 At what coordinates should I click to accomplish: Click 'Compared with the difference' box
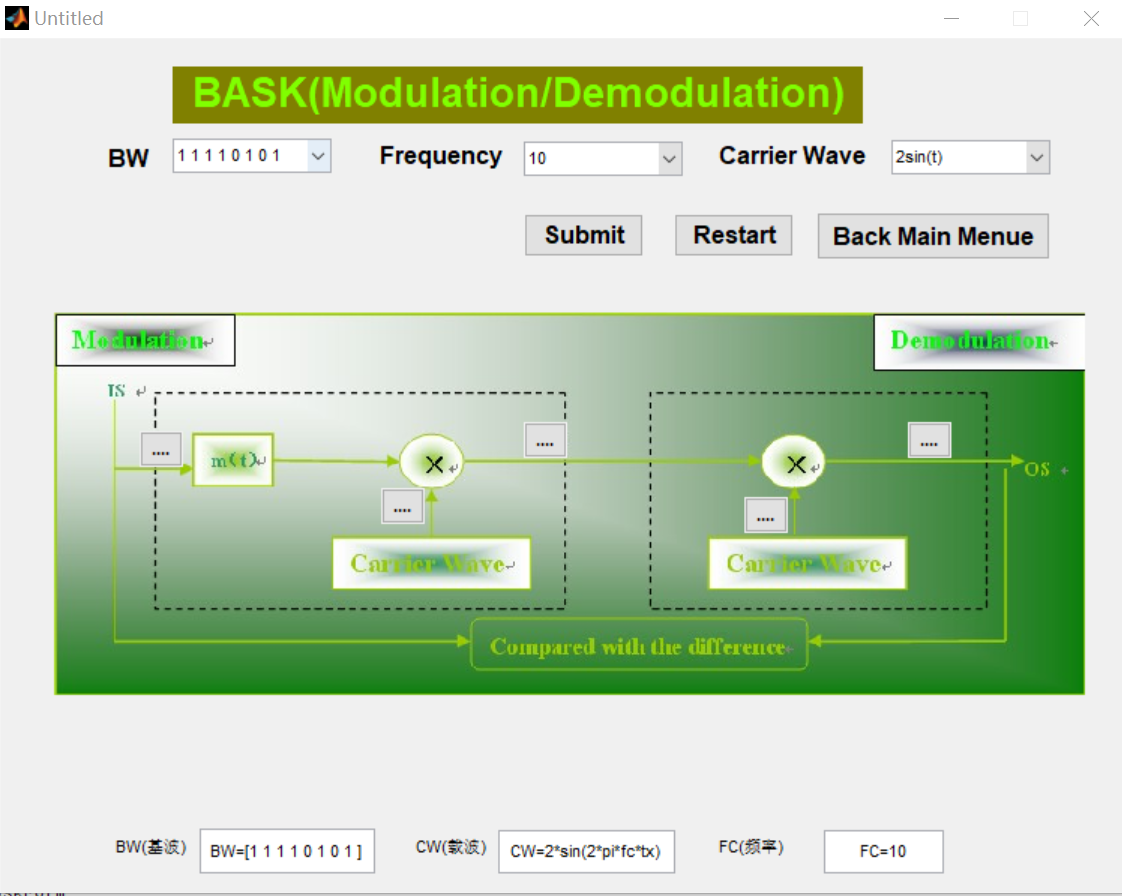click(x=639, y=646)
